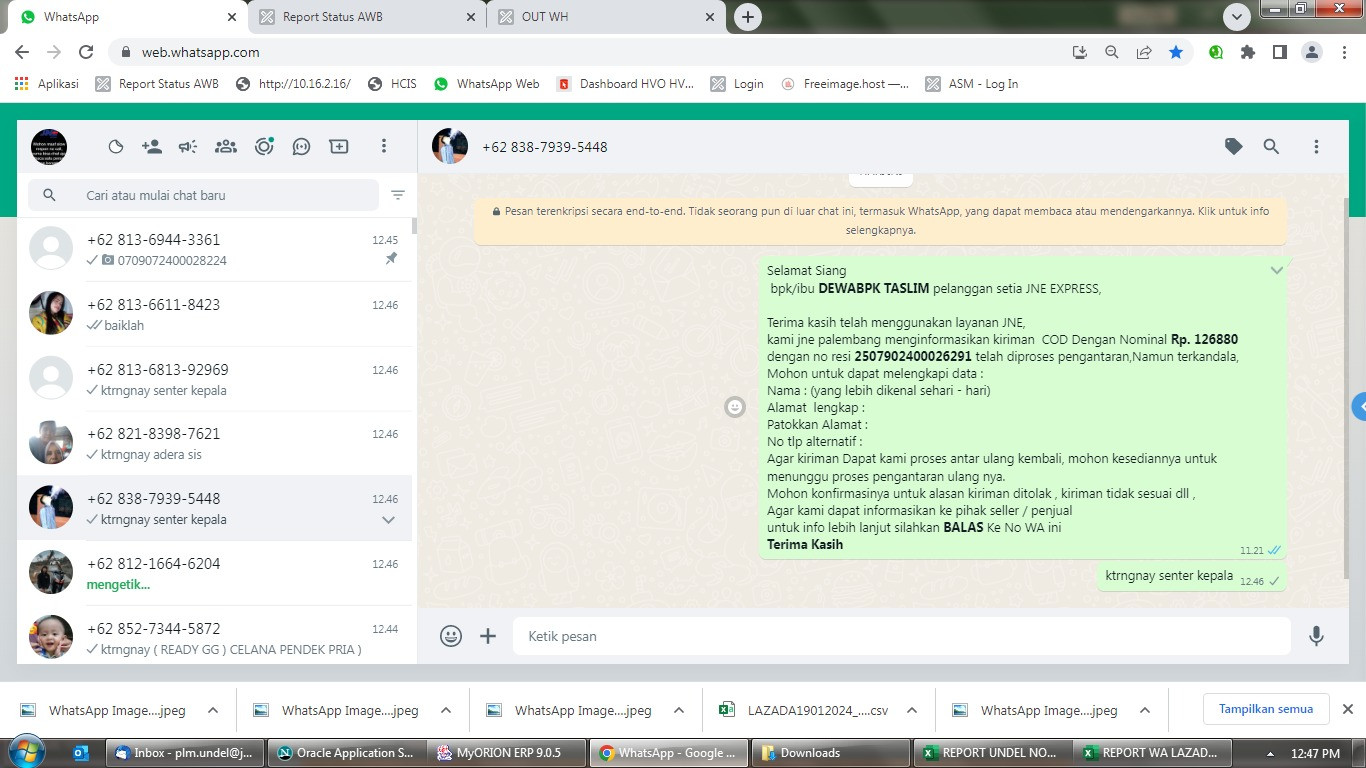Open the Freeimage.host bookmark
Screen dimensions: 1366x768
(x=845, y=84)
